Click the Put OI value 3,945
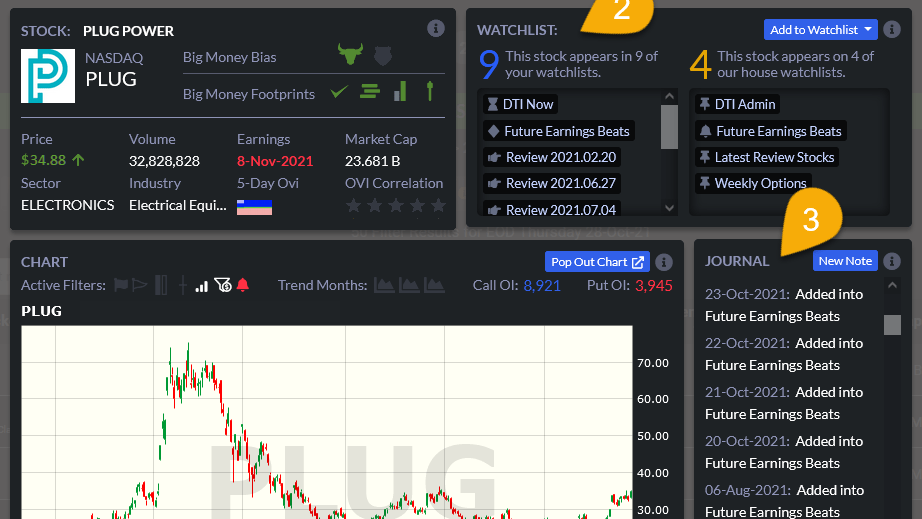This screenshot has height=519, width=922. 653,286
